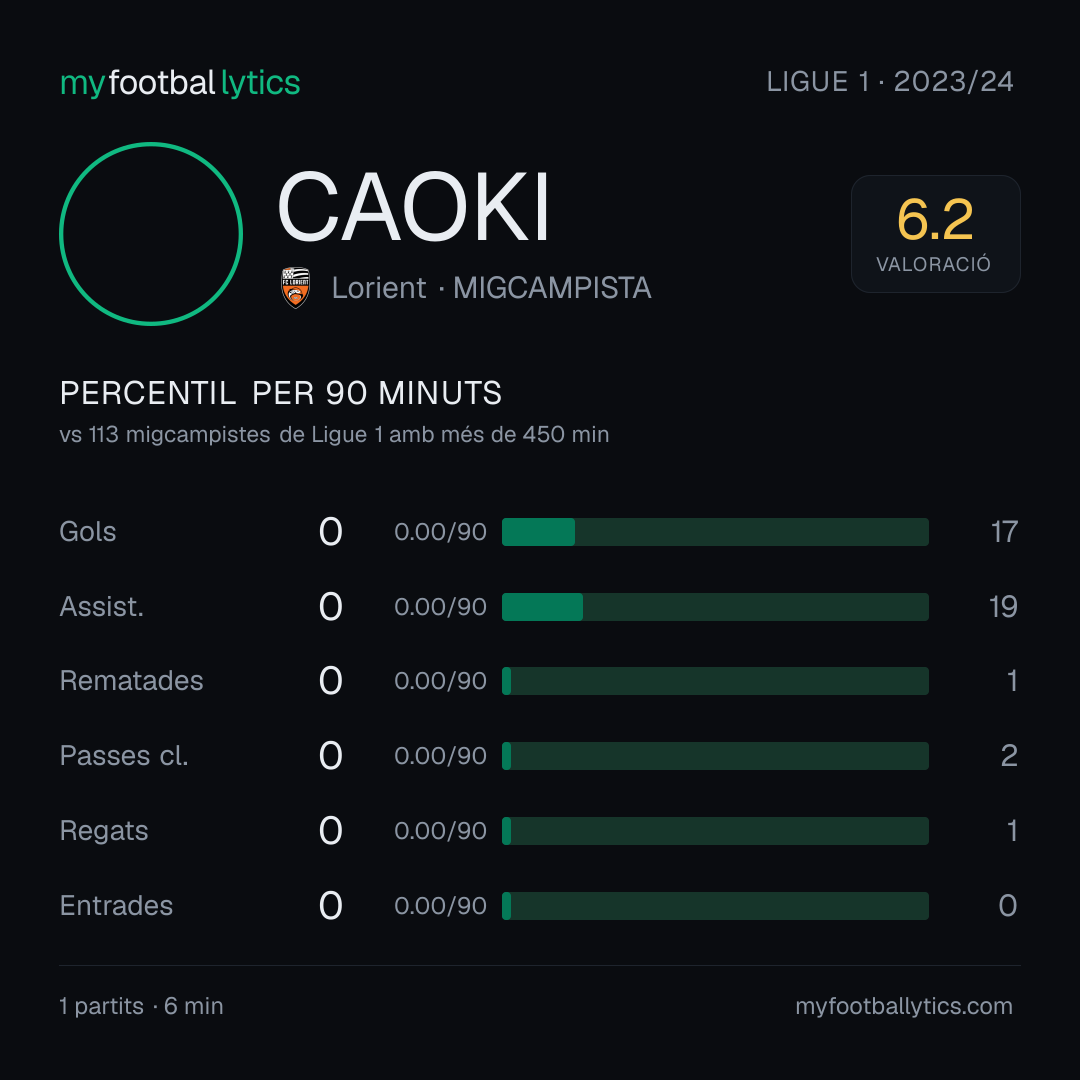Visit the myfootballytics.com footer link
The width and height of the screenshot is (1080, 1080).
904,1006
